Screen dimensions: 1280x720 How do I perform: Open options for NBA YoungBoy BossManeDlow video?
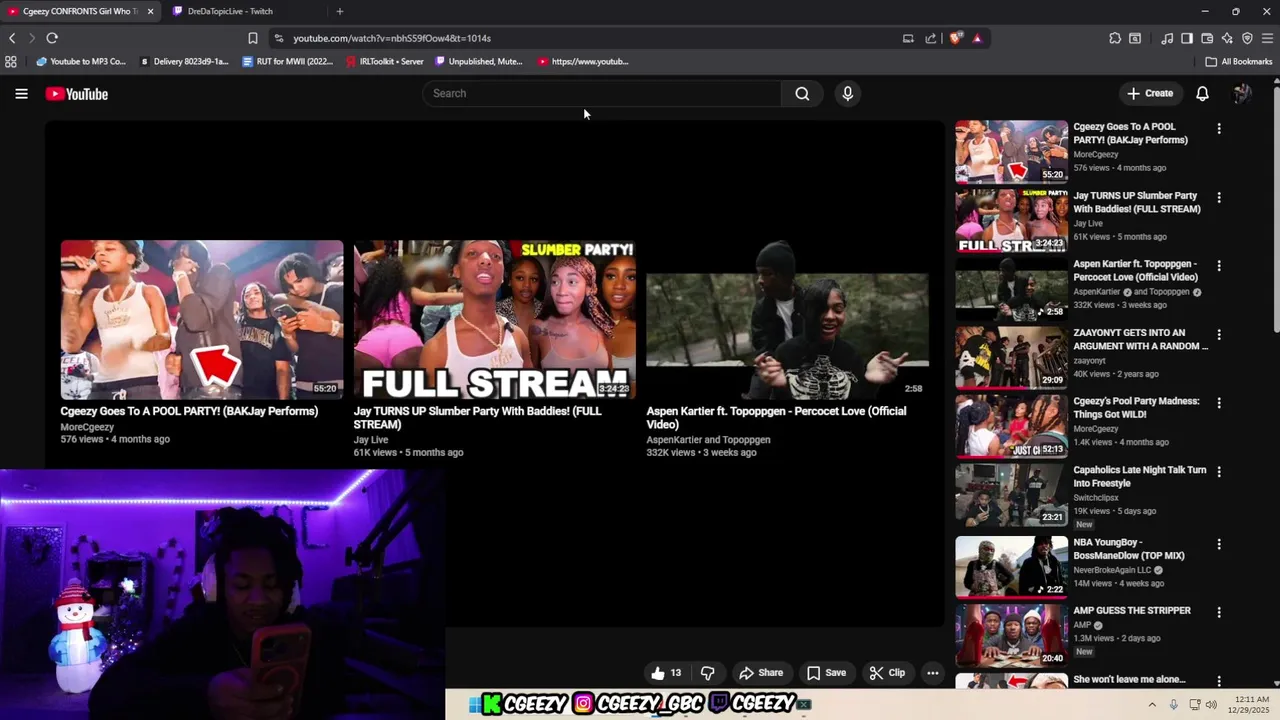pos(1218,544)
